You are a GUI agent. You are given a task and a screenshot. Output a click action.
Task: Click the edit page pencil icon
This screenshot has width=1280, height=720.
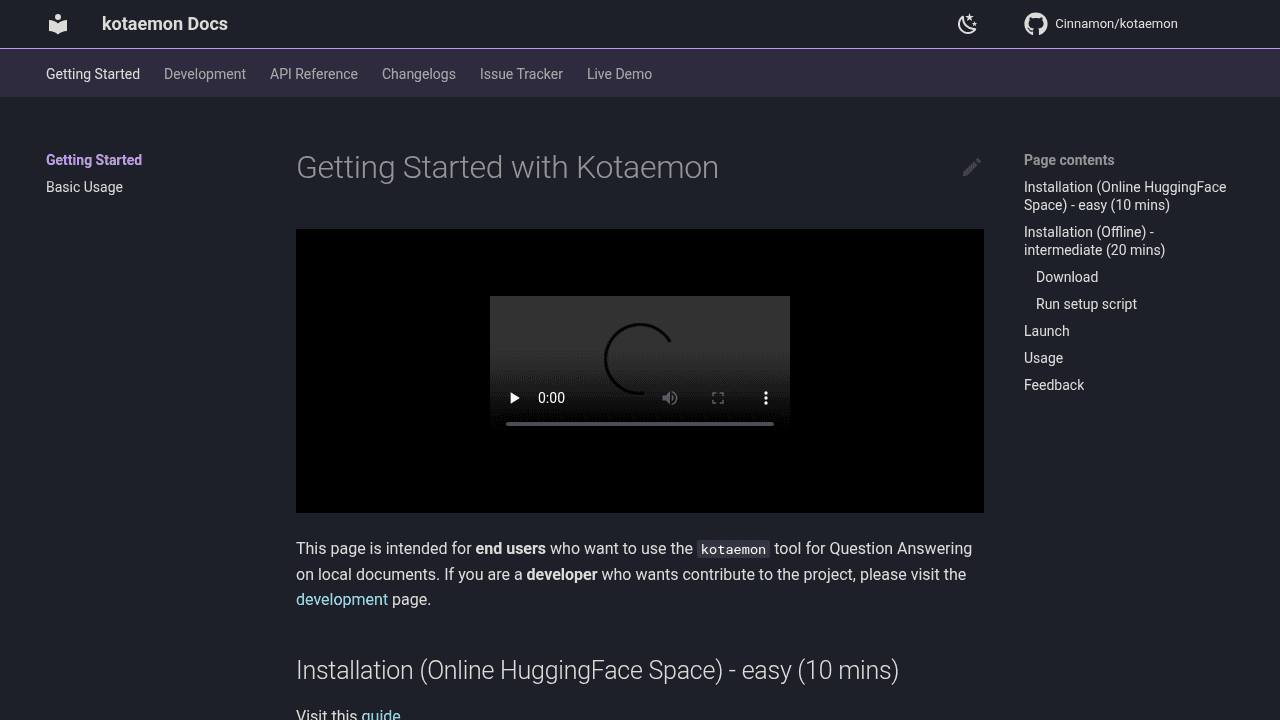click(971, 167)
